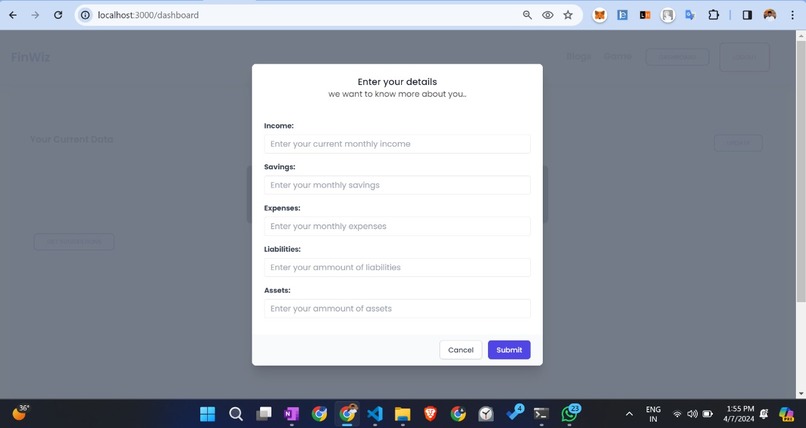Screen dimensions: 806x428
Task: Open the Chrome profile avatar
Action: coord(770,15)
